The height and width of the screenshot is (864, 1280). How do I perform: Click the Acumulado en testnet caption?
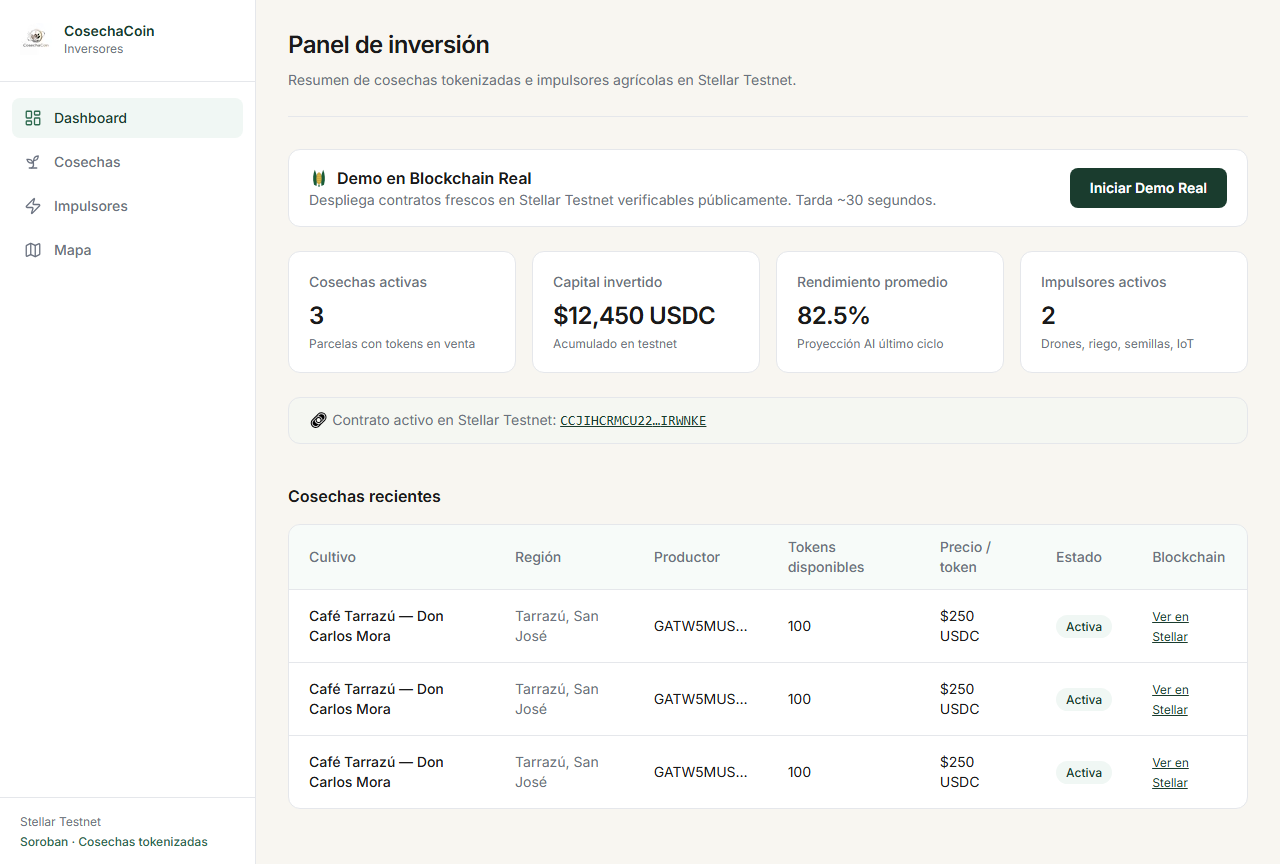click(615, 344)
